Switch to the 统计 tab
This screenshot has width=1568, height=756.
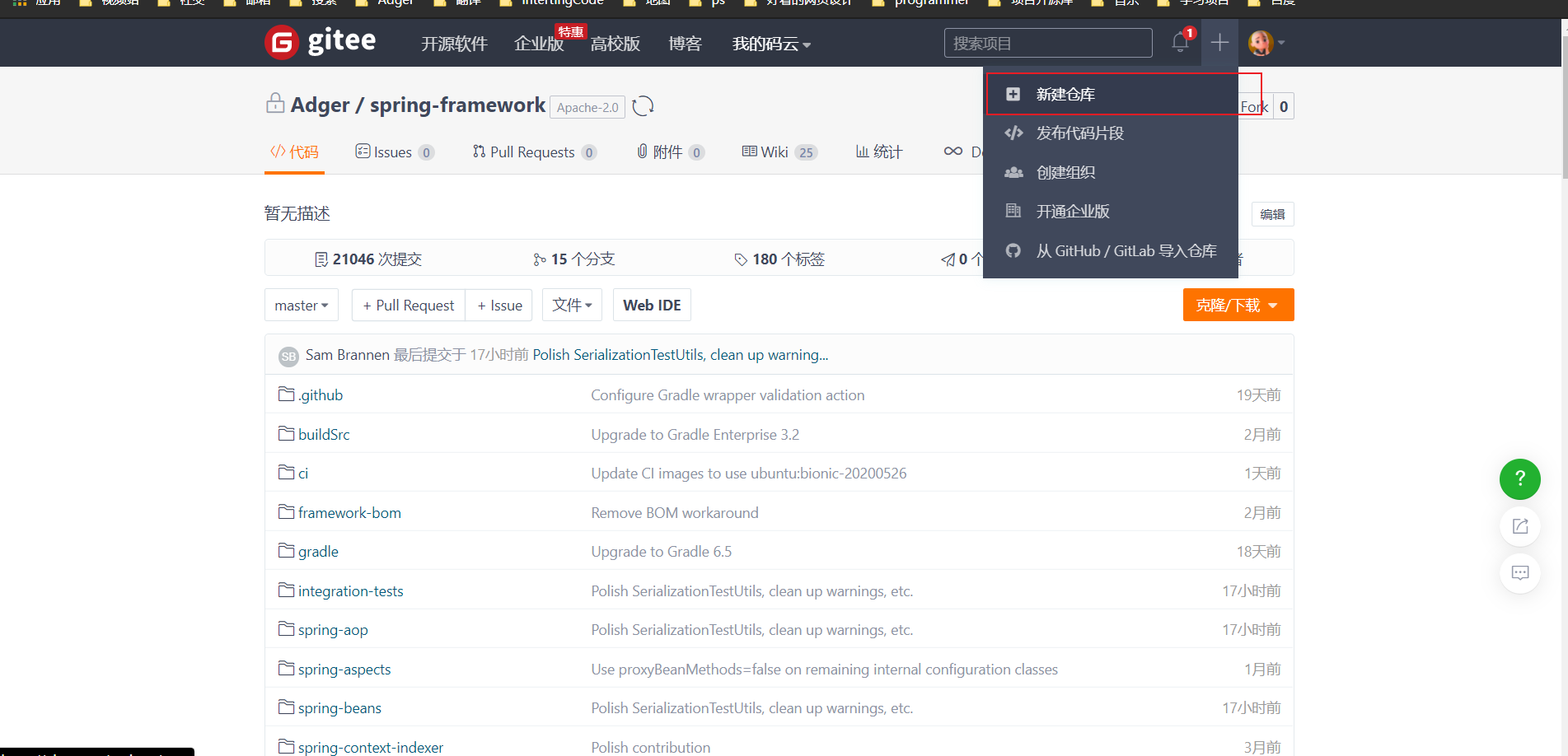click(x=879, y=152)
